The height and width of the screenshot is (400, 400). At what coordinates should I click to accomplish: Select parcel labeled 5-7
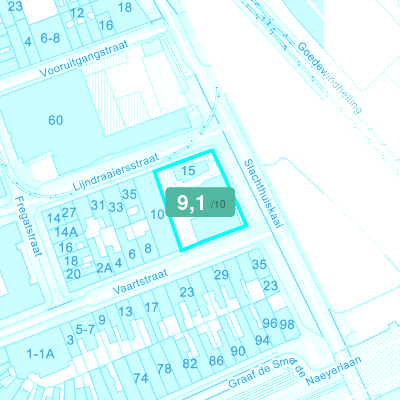click(x=85, y=330)
